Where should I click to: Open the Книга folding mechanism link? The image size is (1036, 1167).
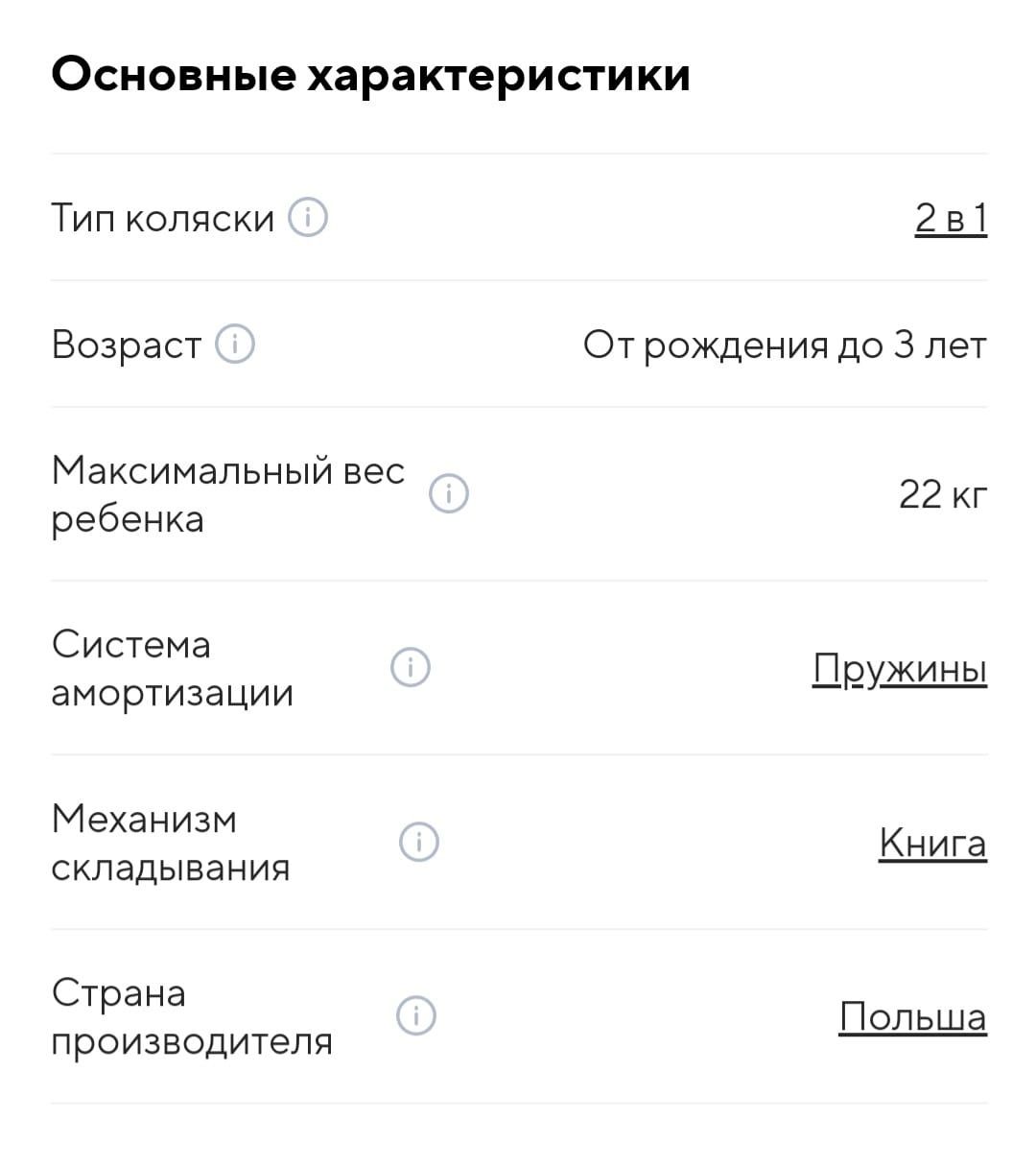pos(932,844)
